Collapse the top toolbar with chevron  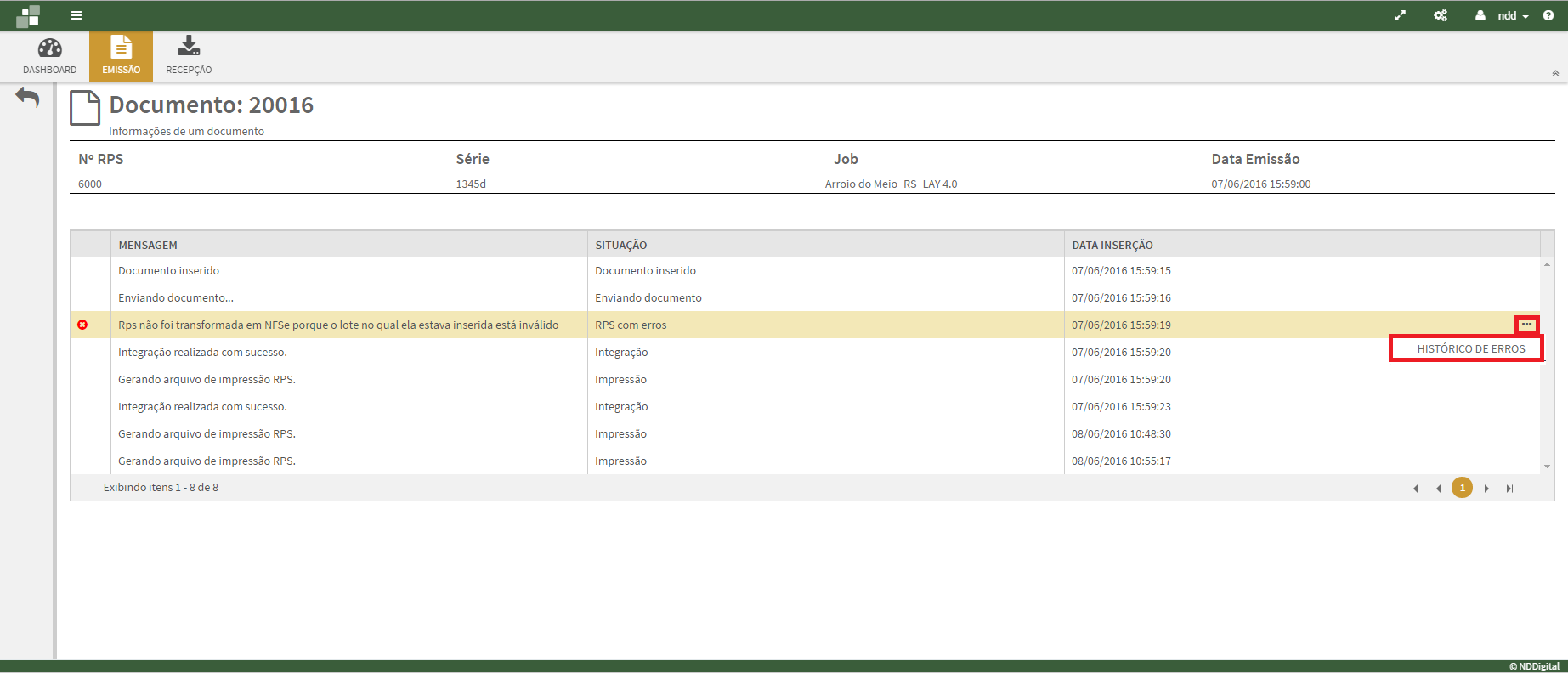click(1555, 74)
